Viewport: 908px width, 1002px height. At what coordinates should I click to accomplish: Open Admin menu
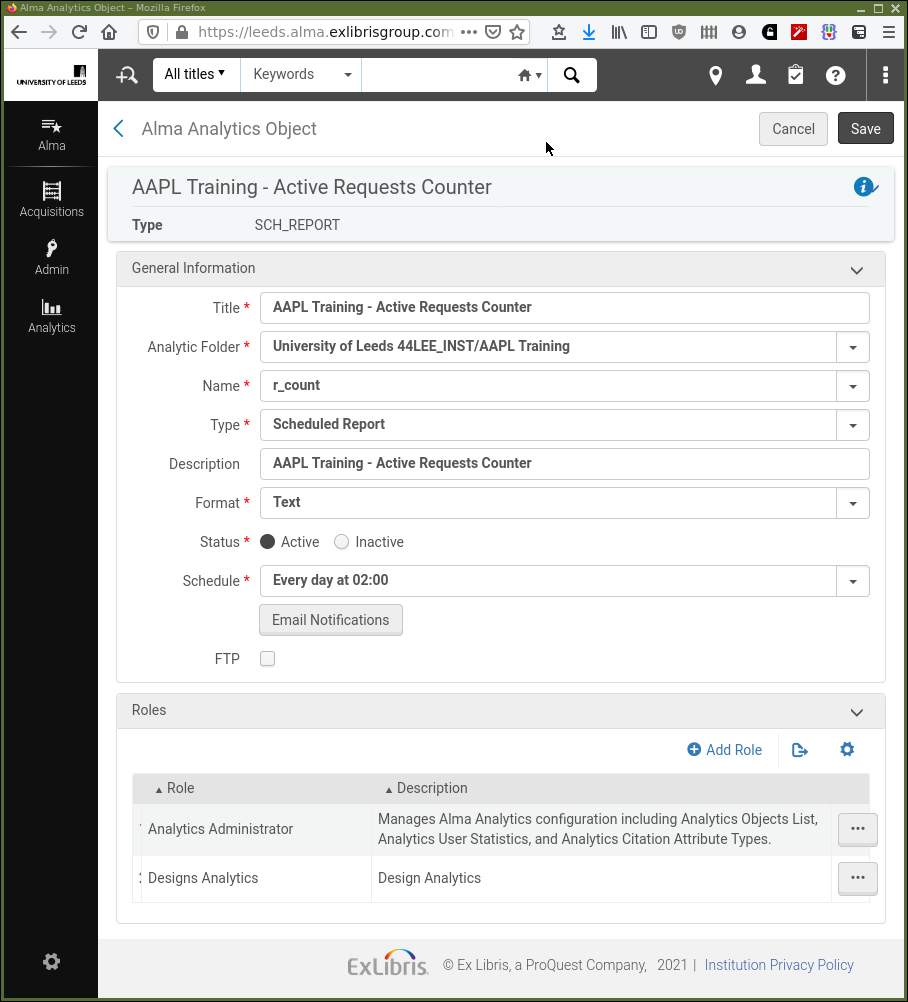(51, 258)
